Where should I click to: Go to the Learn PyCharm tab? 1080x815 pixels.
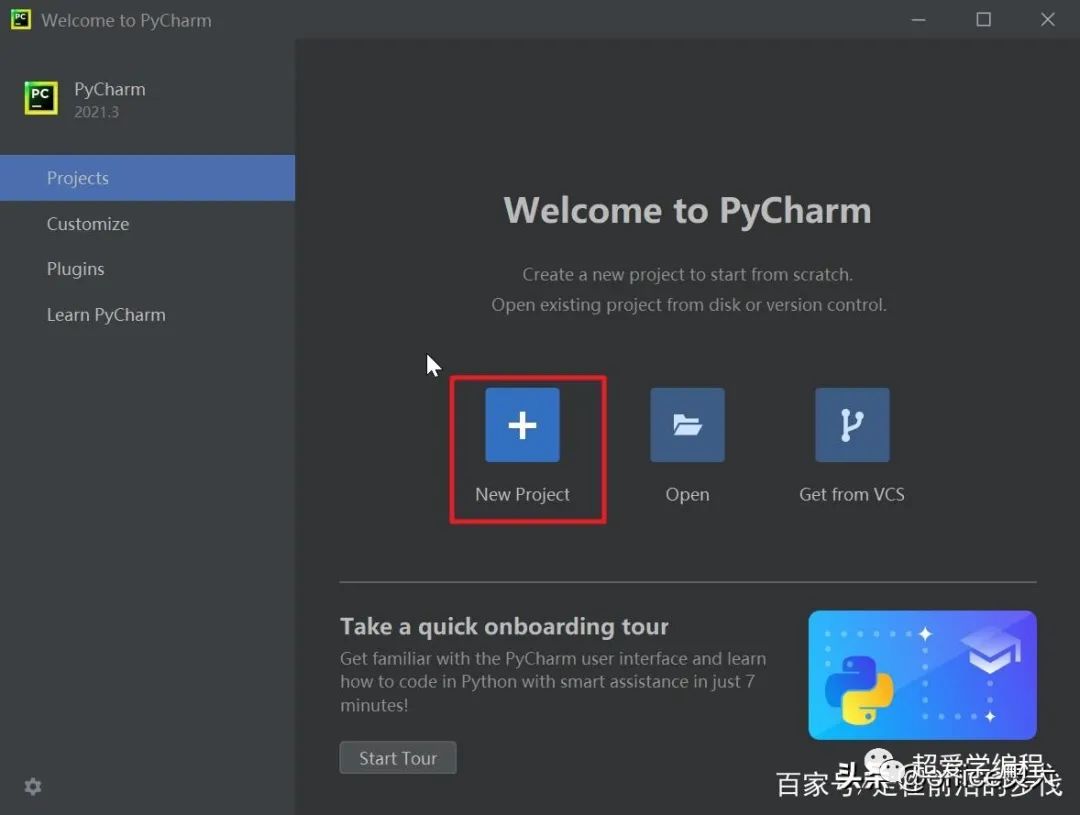(147, 315)
